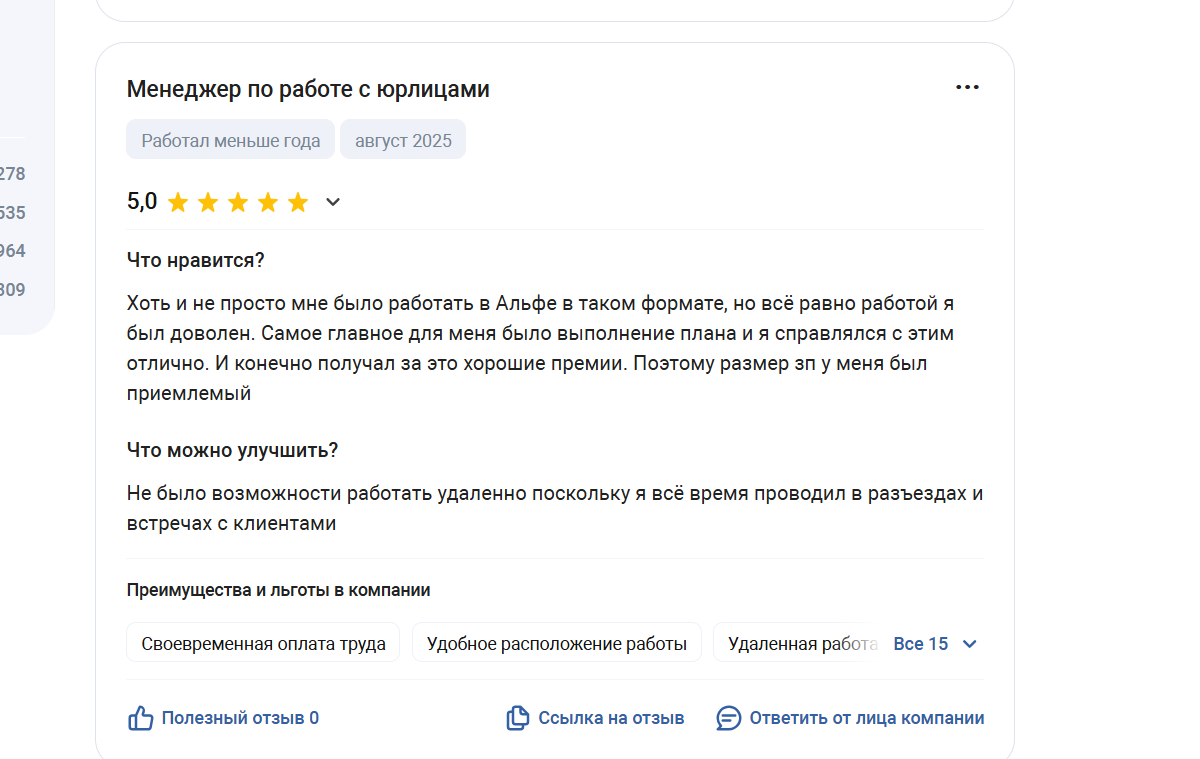Click the chat bubble reply icon

729,718
